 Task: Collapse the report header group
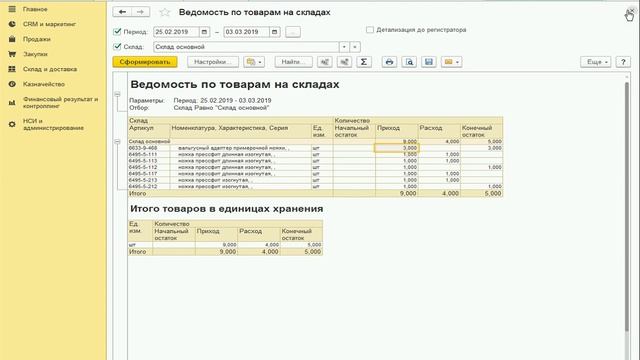coord(118,94)
